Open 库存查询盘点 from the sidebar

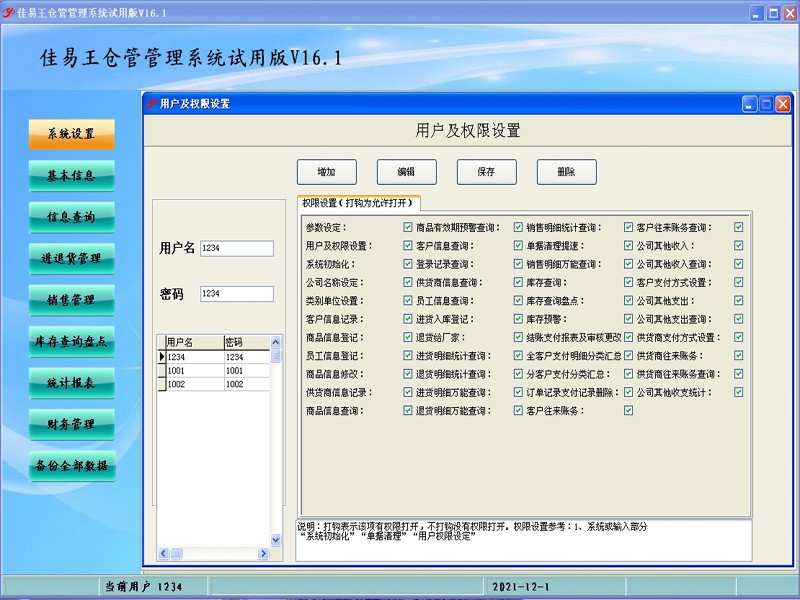[x=71, y=341]
